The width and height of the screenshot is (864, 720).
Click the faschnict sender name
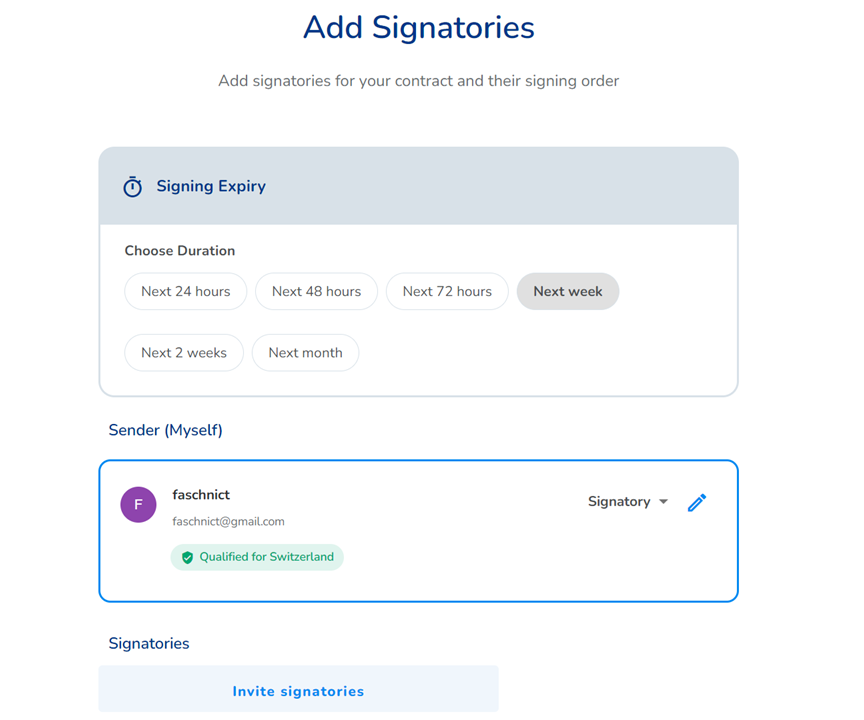[x=201, y=495]
